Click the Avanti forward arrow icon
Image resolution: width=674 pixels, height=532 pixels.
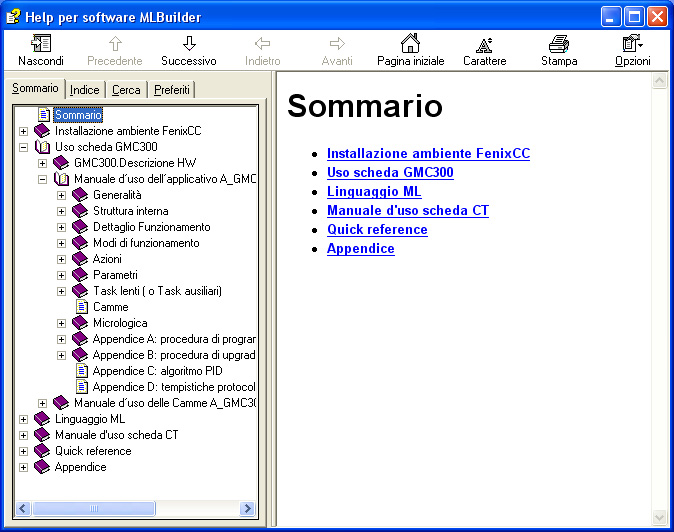(337, 43)
